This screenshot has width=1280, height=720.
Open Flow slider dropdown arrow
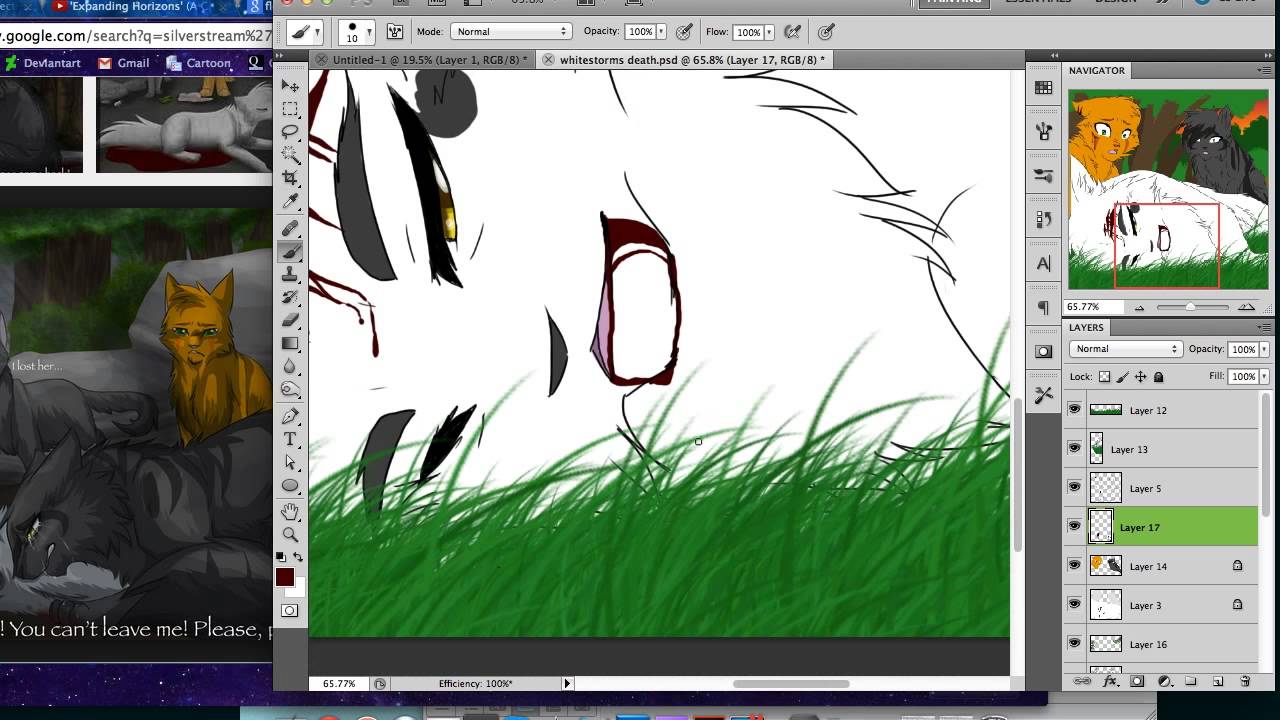[769, 32]
